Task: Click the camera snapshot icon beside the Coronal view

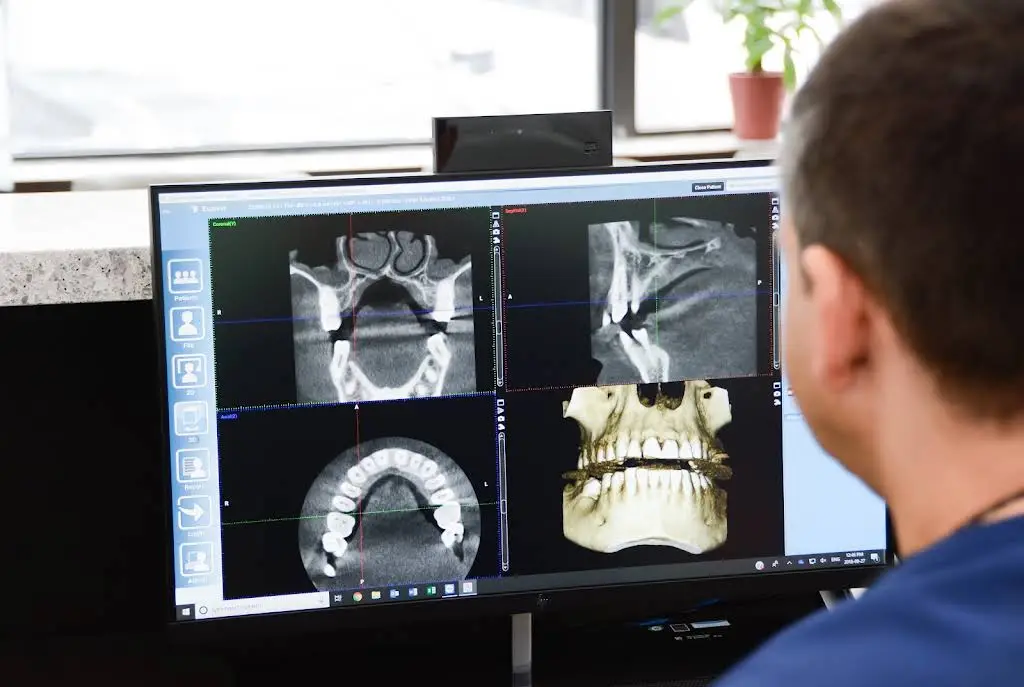Action: 496,232
